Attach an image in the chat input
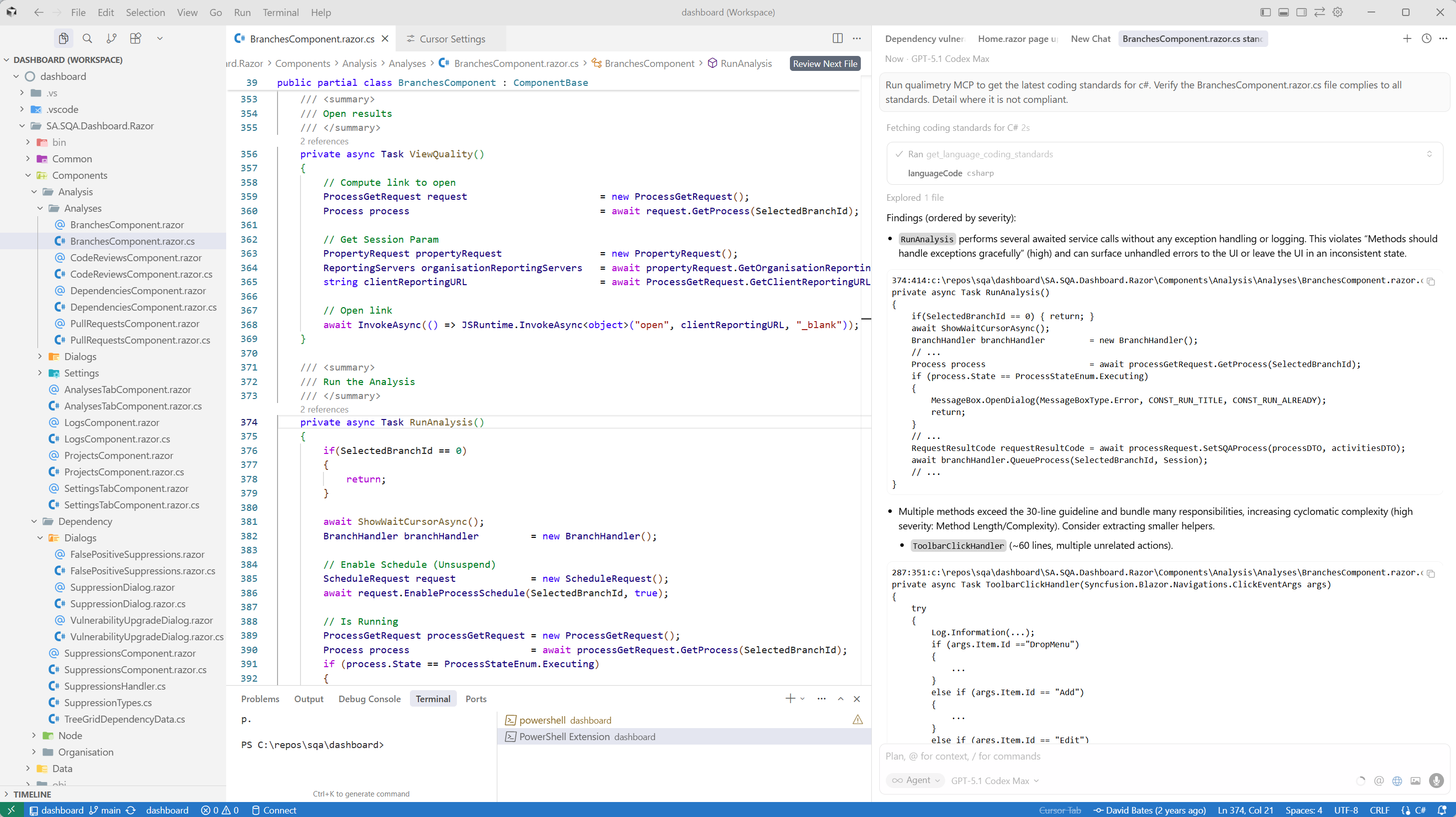The image size is (1456, 817). coord(1416,781)
